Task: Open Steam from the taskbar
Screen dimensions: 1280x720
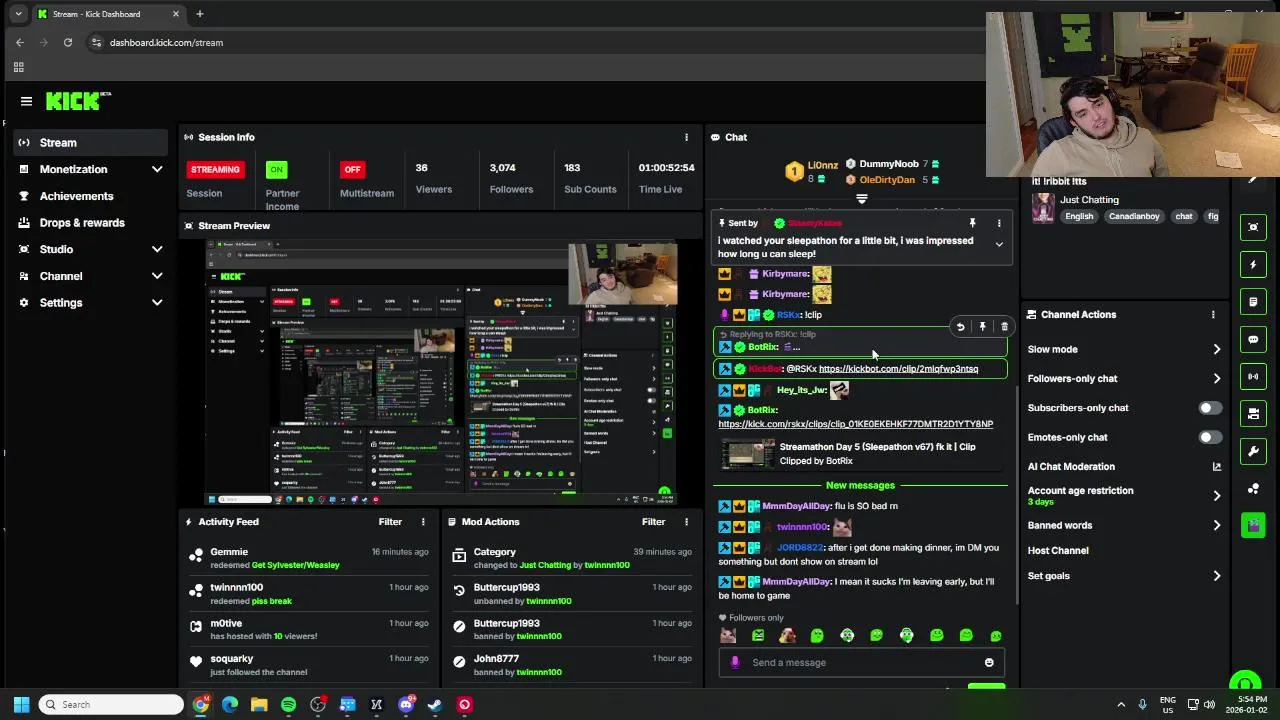Action: [x=435, y=705]
